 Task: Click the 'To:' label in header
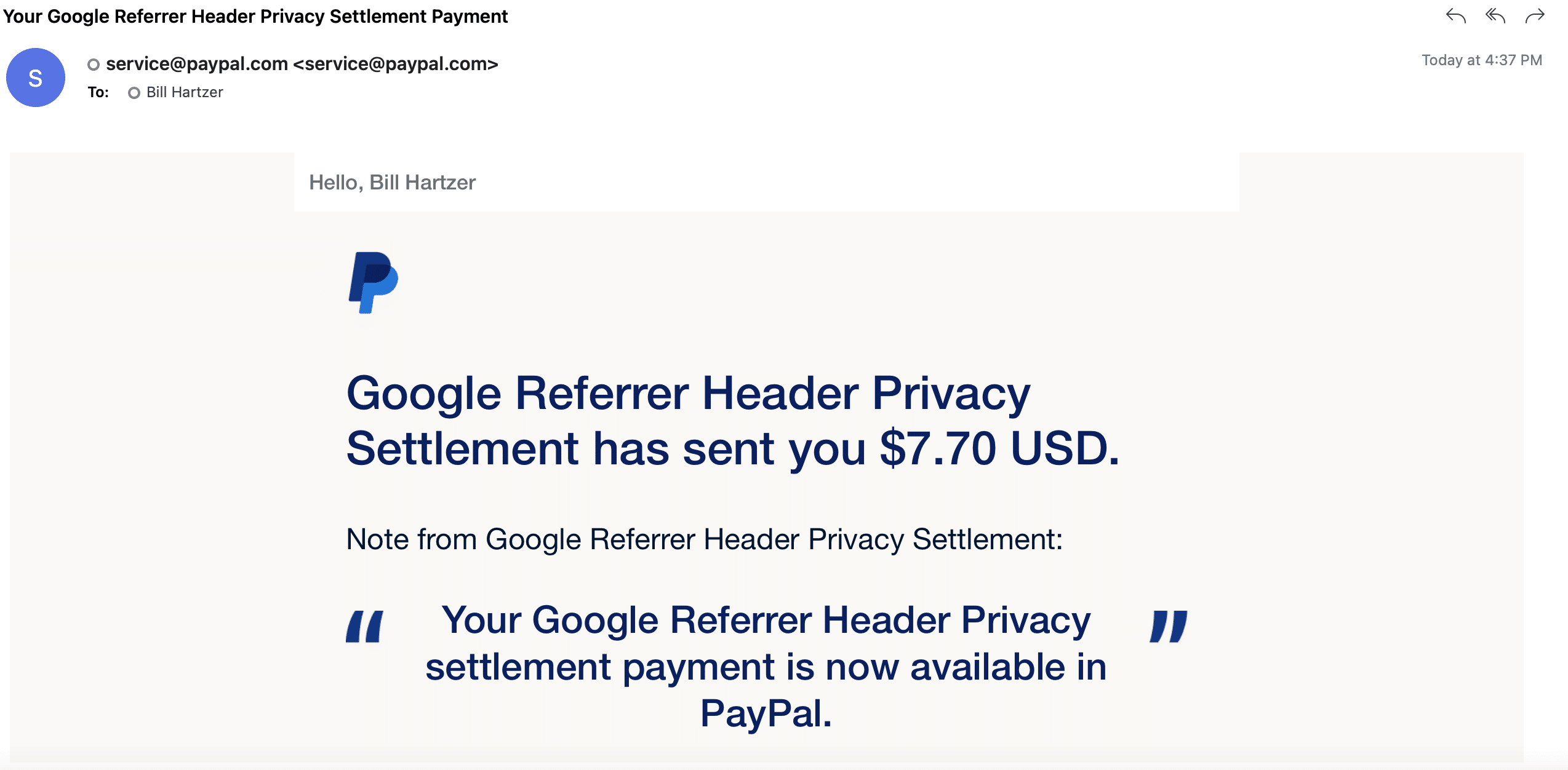[98, 92]
